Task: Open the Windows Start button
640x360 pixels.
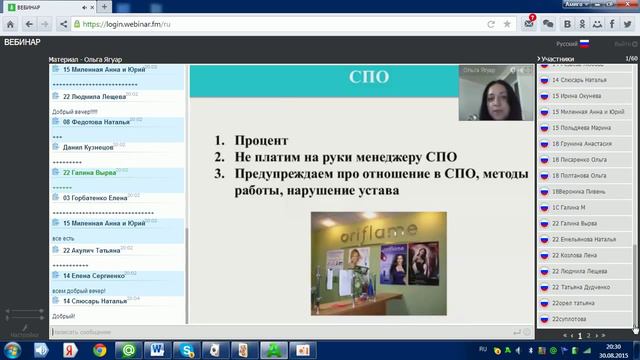Action: click(12, 351)
